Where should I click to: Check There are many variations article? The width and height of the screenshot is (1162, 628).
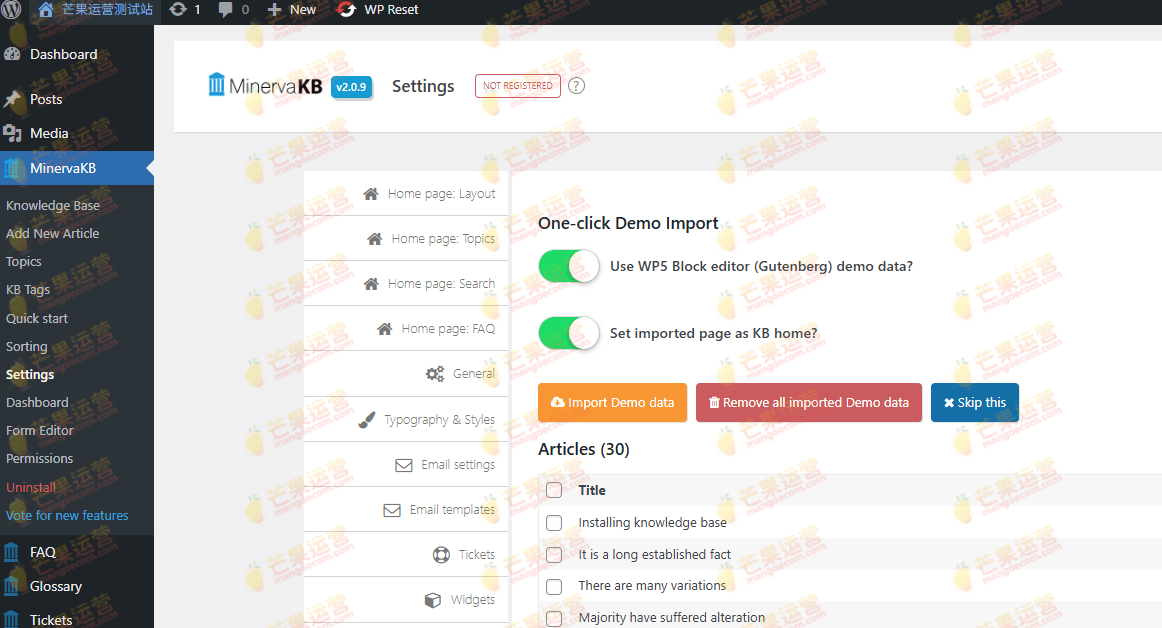554,586
